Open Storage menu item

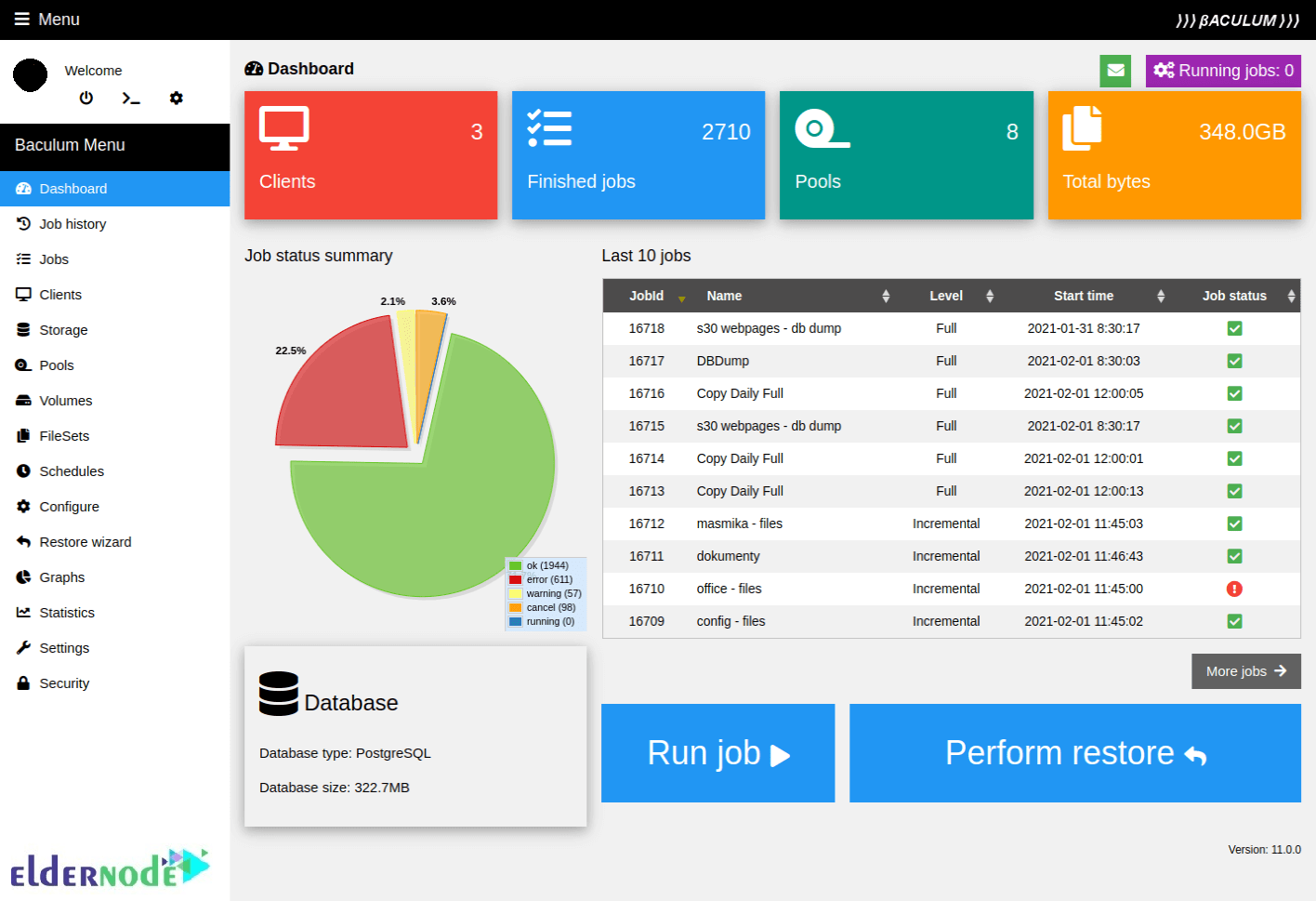tap(114, 330)
